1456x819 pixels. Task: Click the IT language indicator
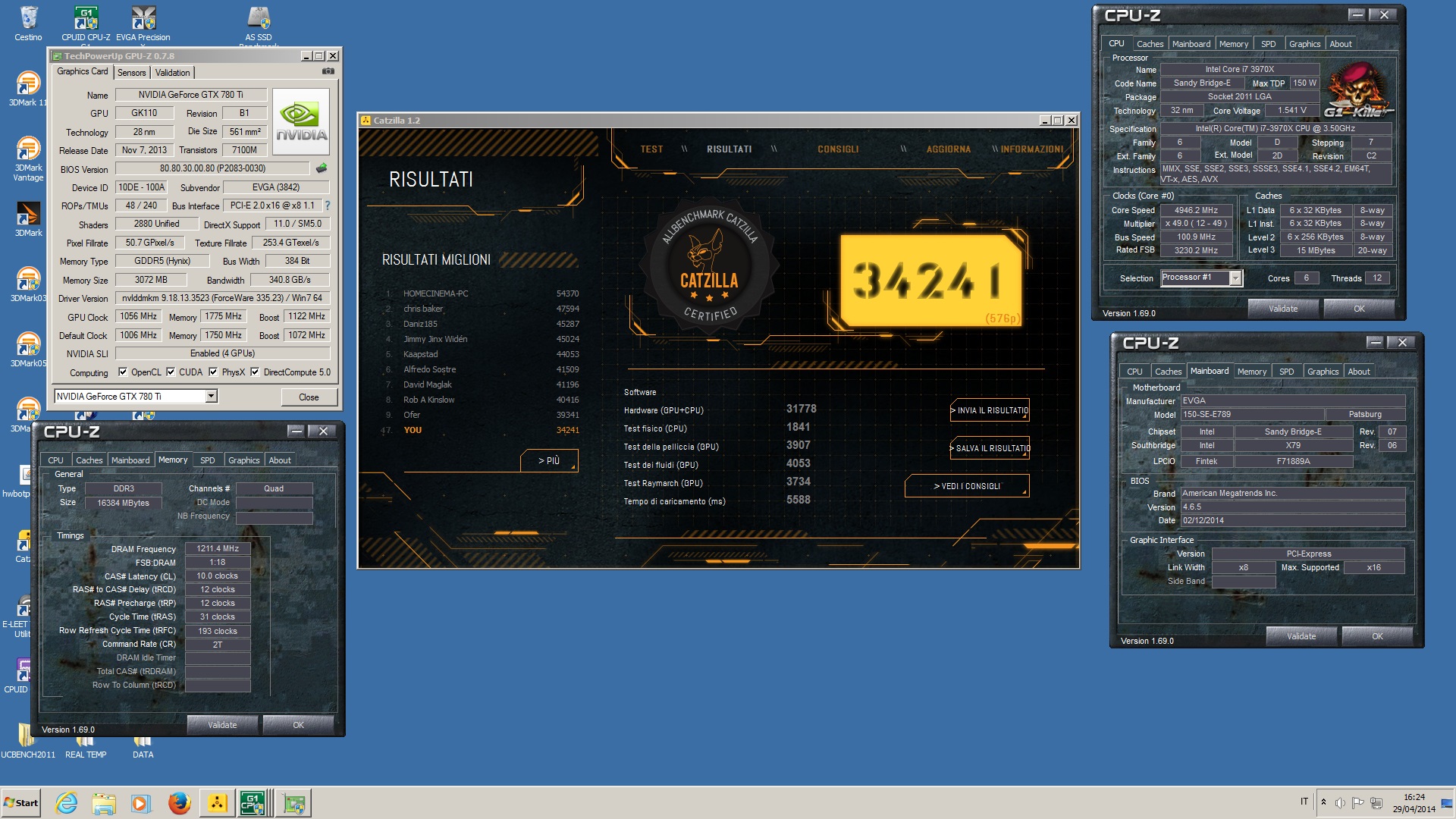click(1304, 802)
